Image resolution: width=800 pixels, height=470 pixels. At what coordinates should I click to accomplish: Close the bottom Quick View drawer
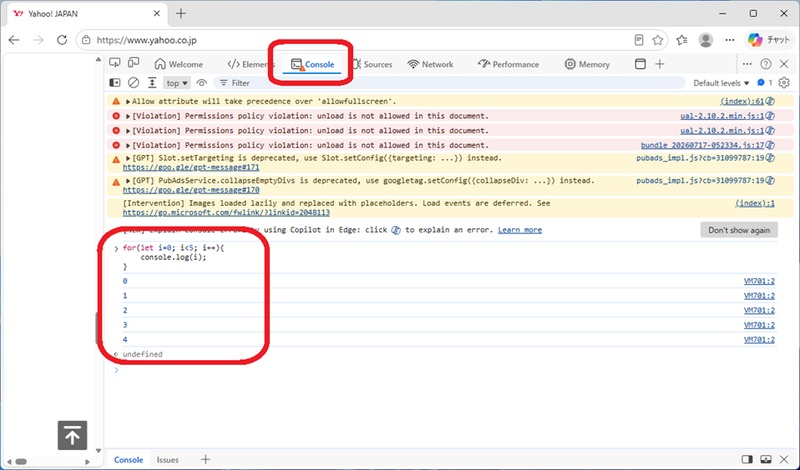[x=784, y=460]
